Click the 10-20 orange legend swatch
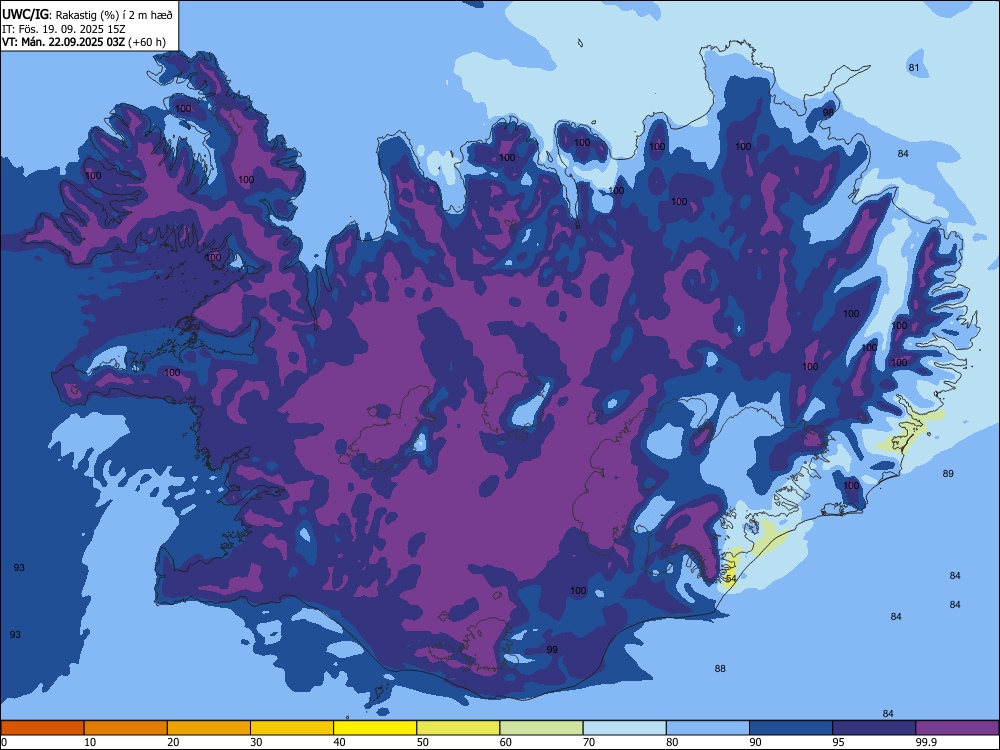This screenshot has height=750, width=1000. (x=126, y=728)
